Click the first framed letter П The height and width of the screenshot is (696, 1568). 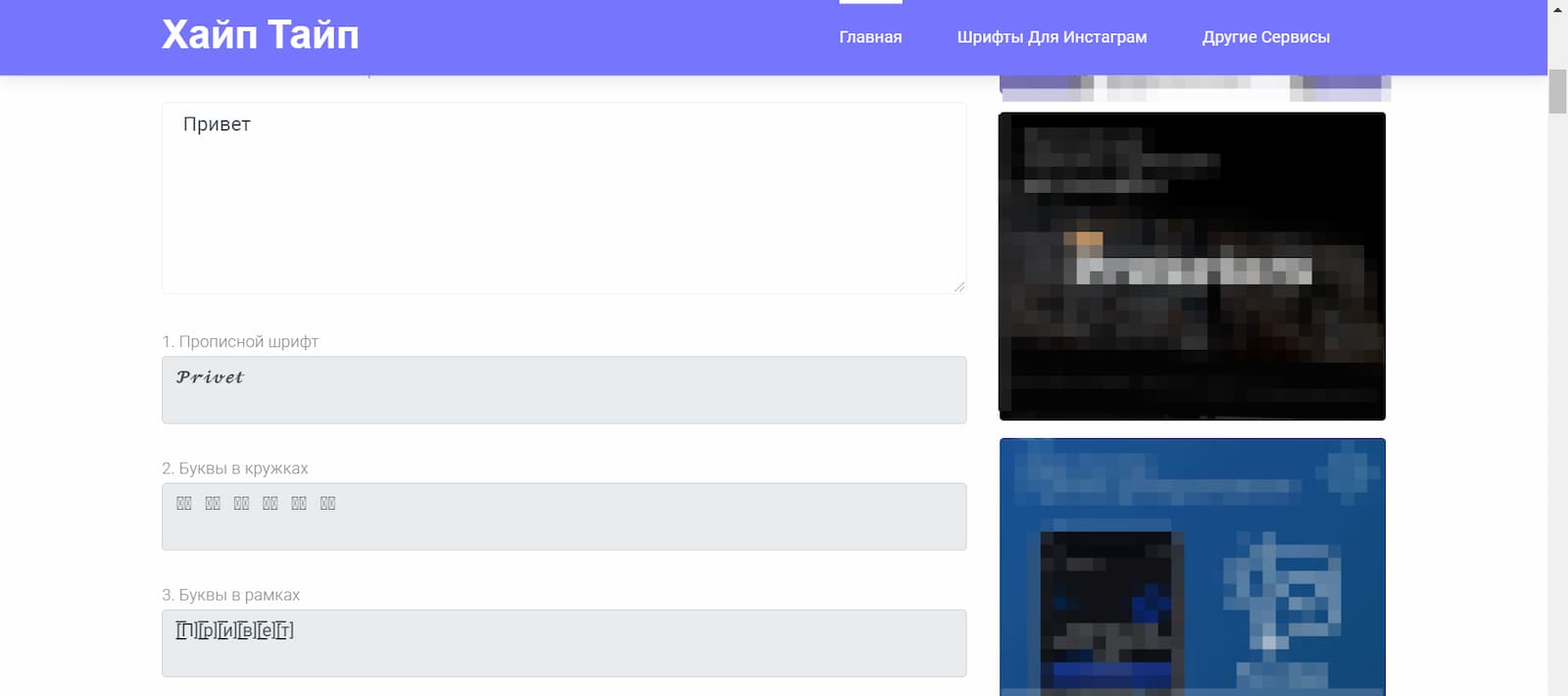pos(185,630)
